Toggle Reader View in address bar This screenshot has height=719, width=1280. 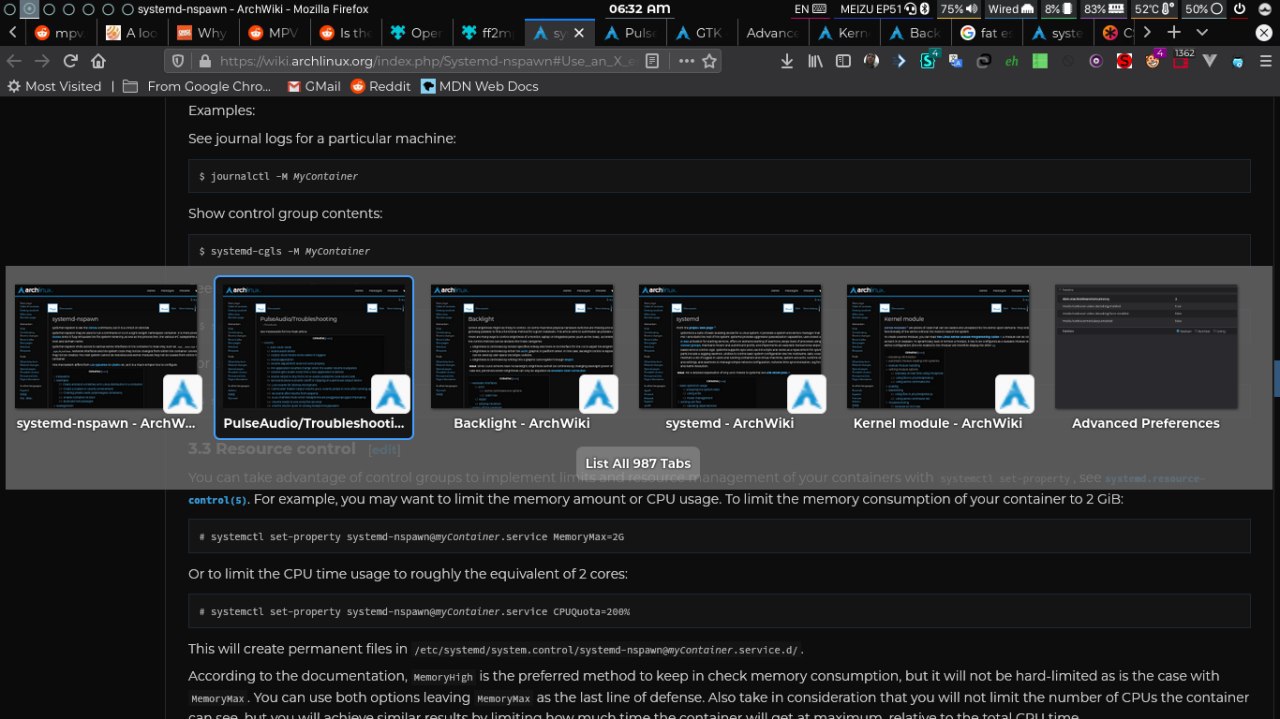[x=652, y=61]
